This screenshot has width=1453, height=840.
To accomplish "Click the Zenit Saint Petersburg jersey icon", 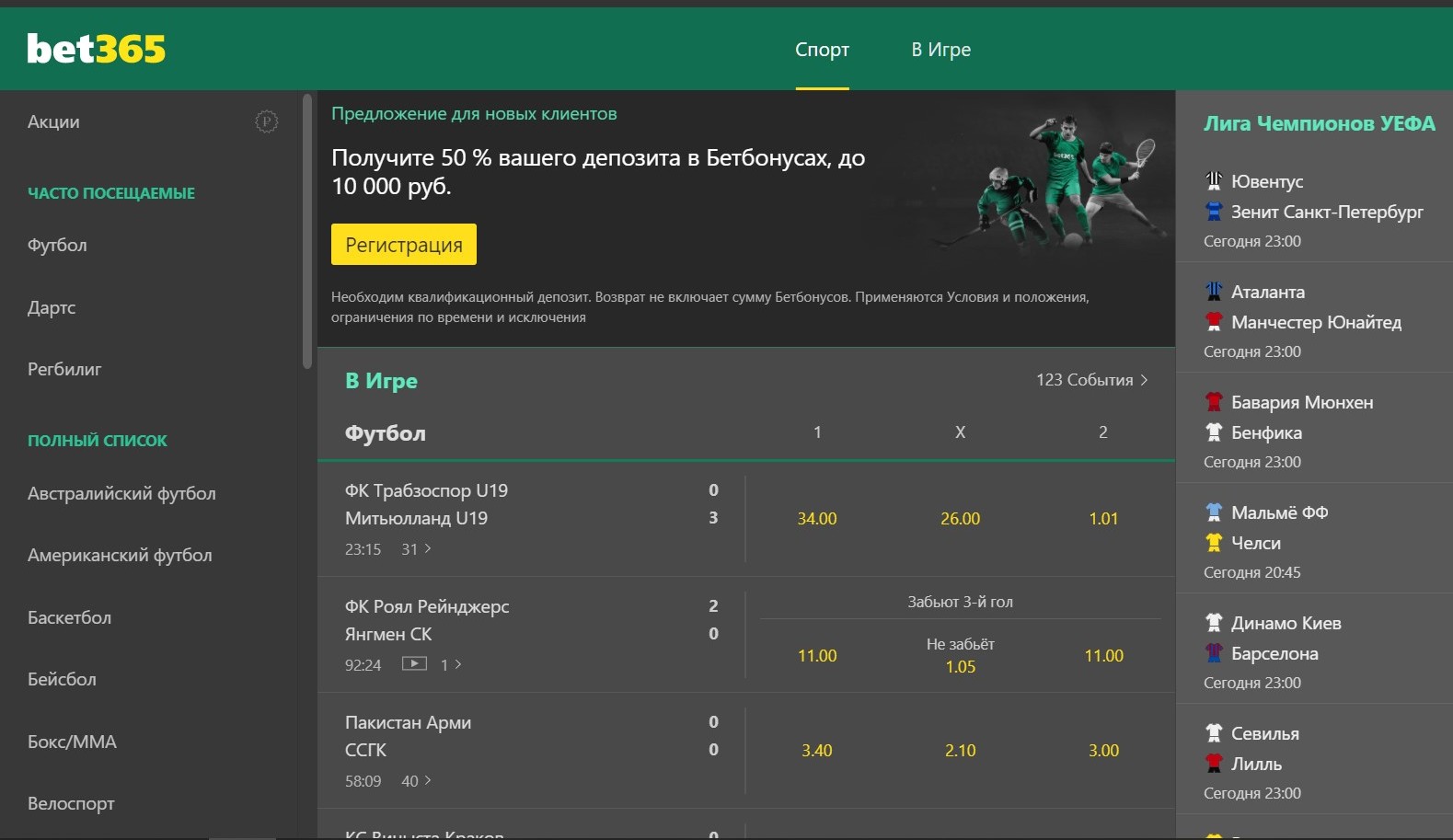I will 1214,211.
